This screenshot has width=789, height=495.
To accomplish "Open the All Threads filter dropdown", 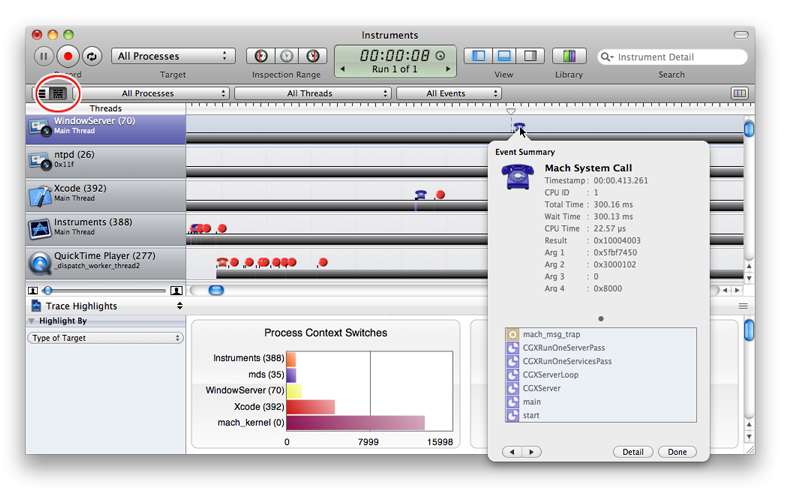I will [310, 93].
